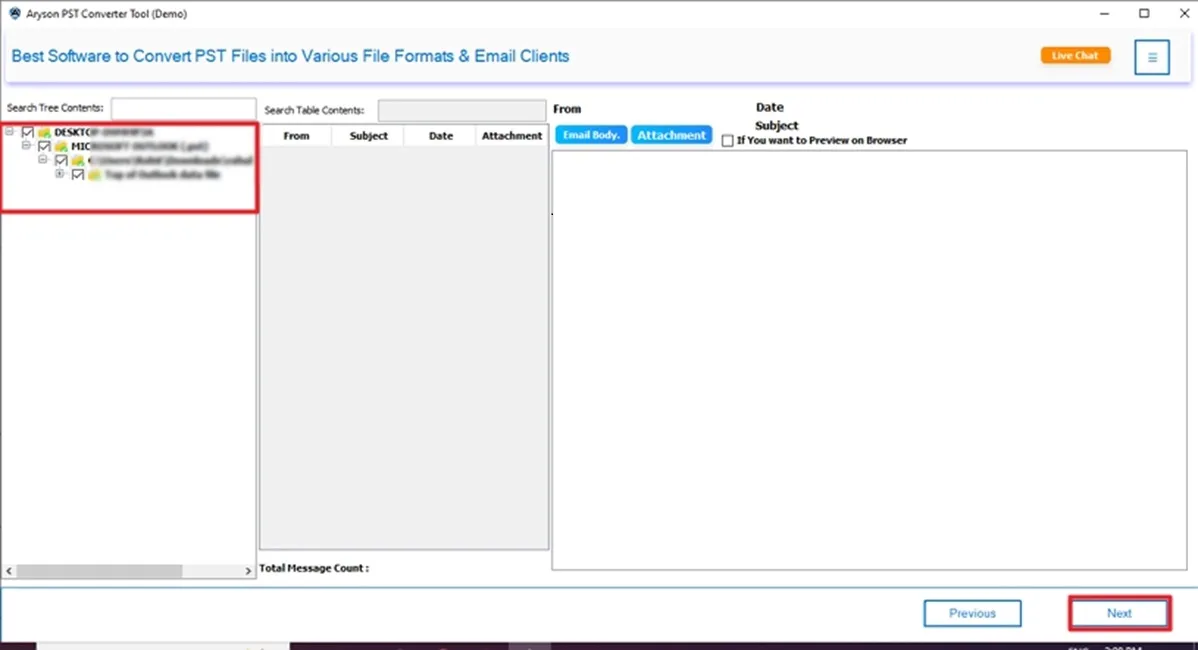The height and width of the screenshot is (650, 1198).
Task: Click the Top of Outlook data file folder icon
Action: pos(95,175)
